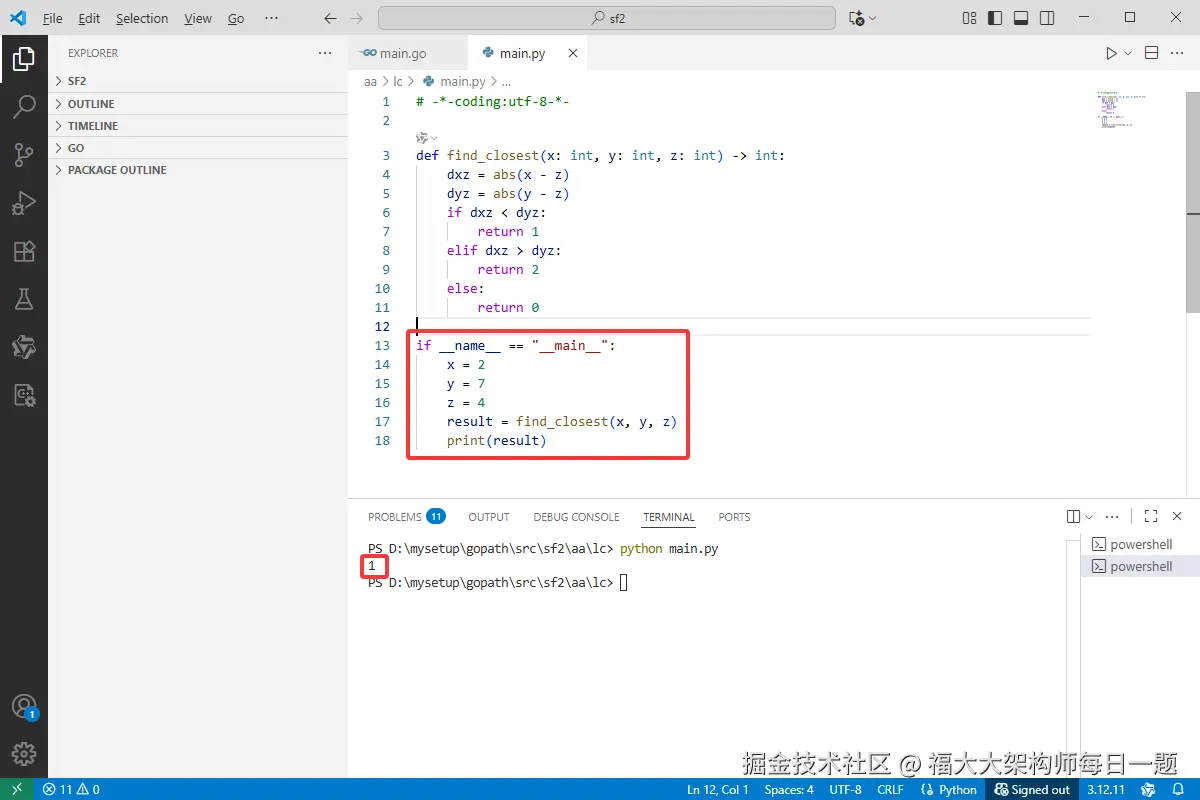Close the terminal panel
Image resolution: width=1200 pixels, height=800 pixels.
[x=1178, y=517]
